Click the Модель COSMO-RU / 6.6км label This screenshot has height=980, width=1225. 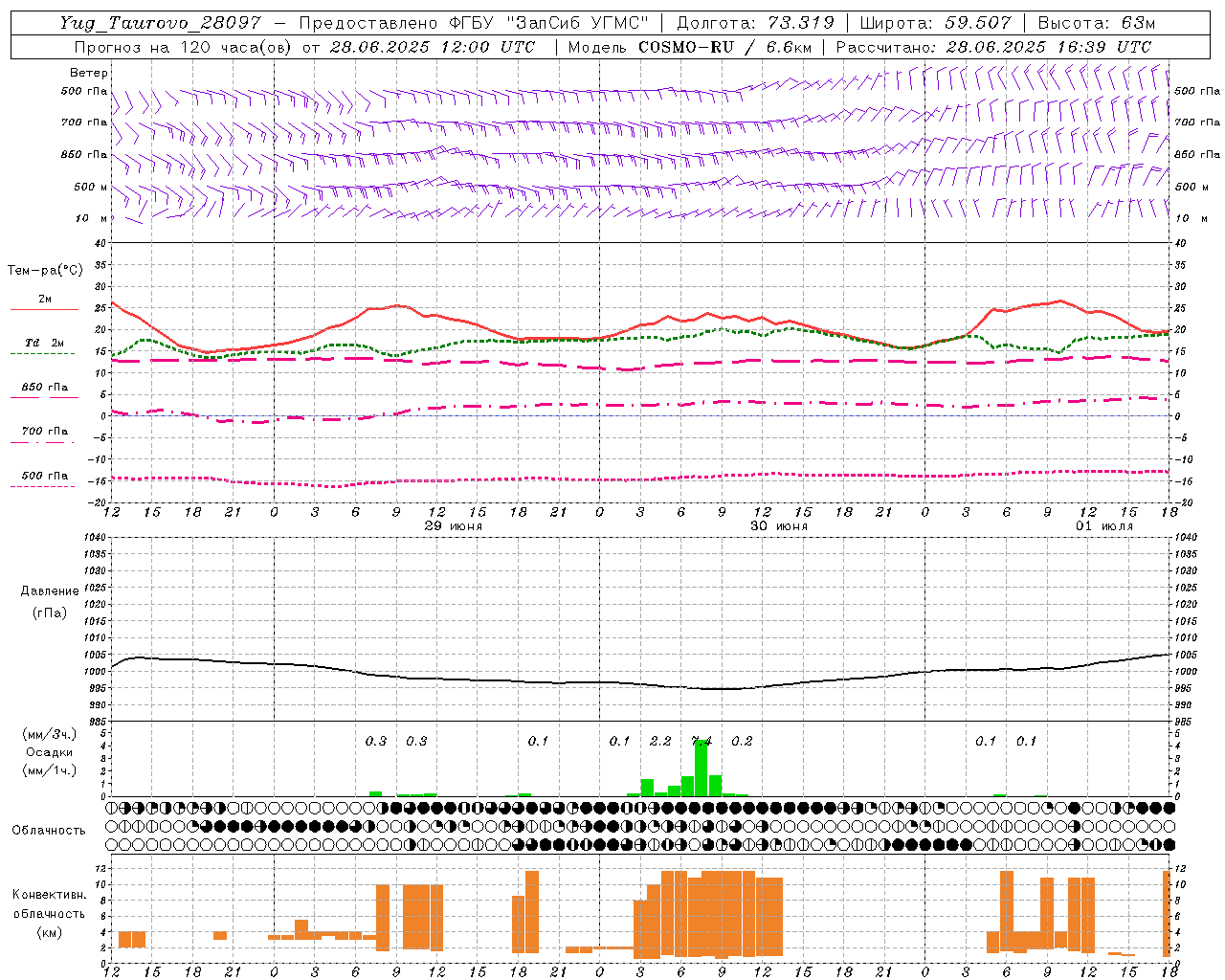click(x=690, y=47)
